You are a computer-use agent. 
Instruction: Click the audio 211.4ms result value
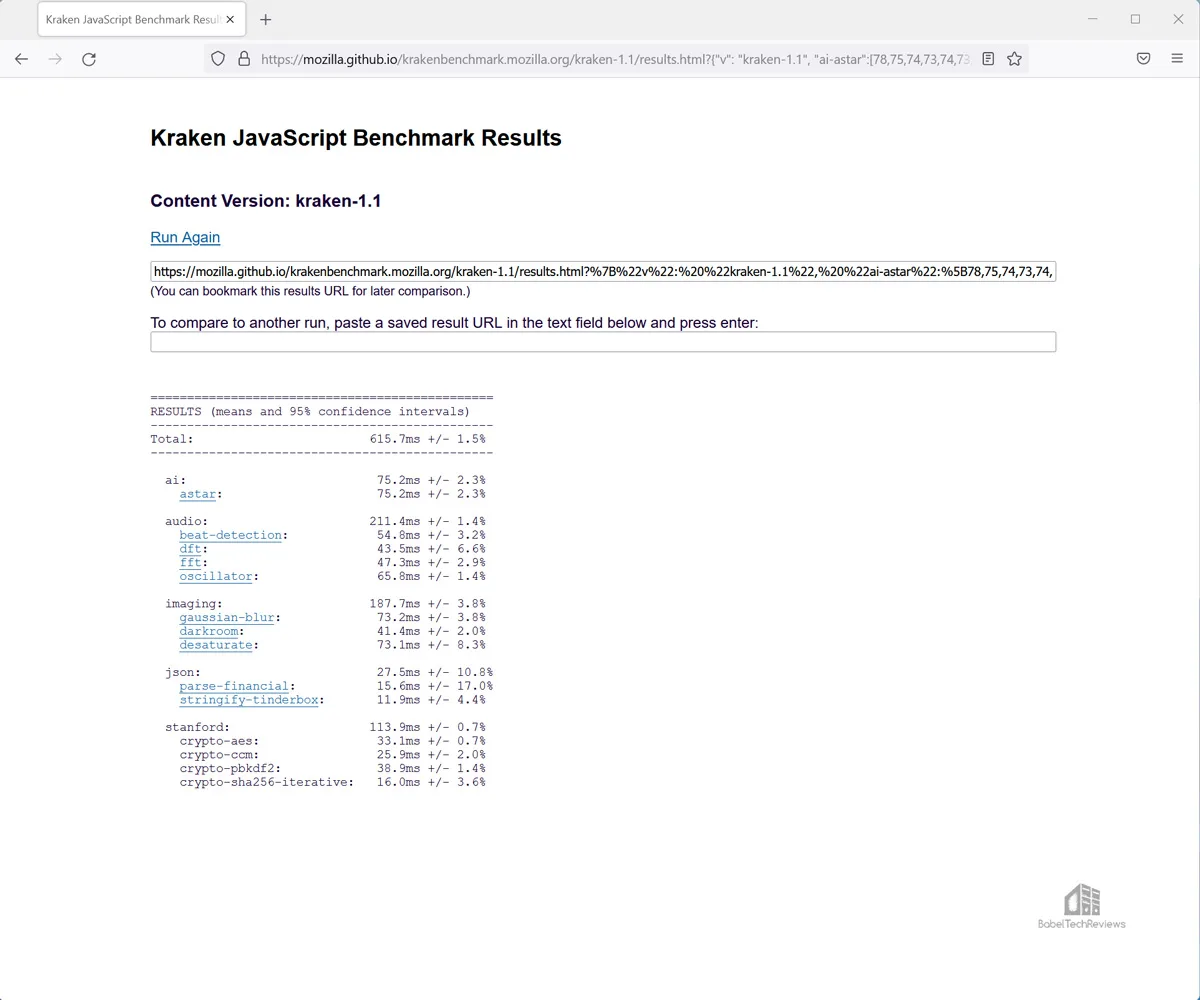click(395, 521)
